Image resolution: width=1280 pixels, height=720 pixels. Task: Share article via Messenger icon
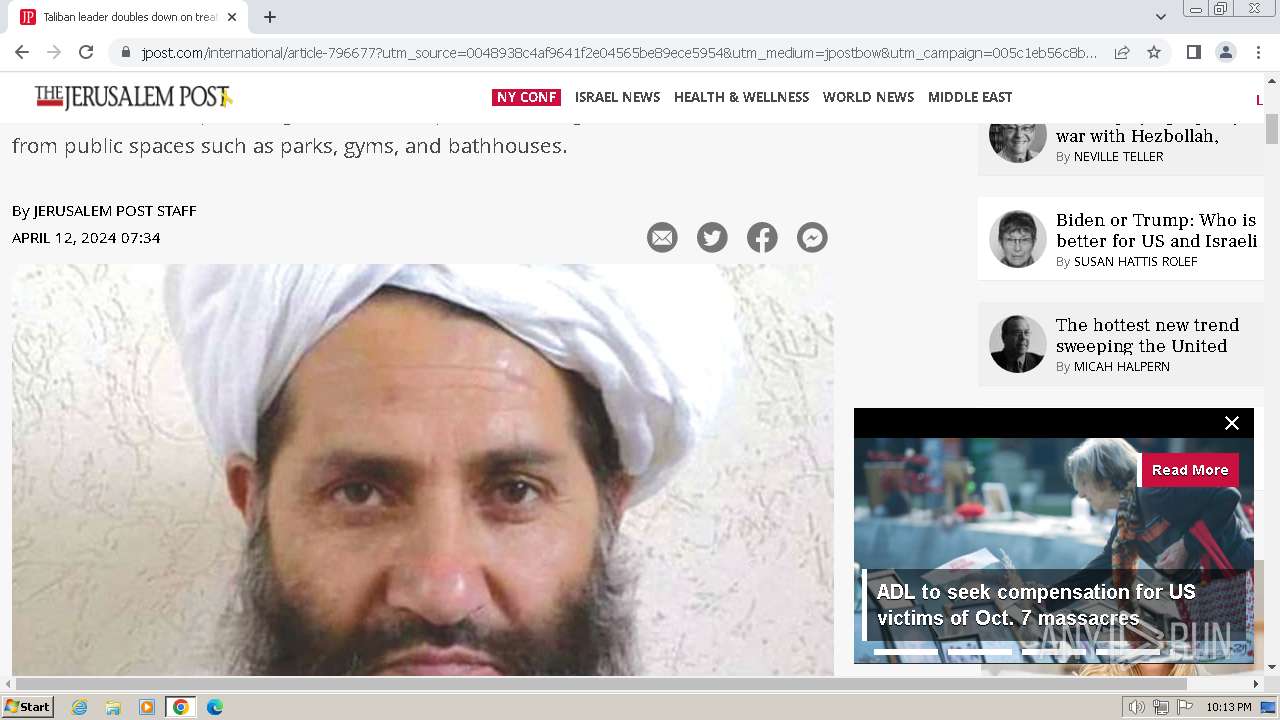pyautogui.click(x=812, y=238)
